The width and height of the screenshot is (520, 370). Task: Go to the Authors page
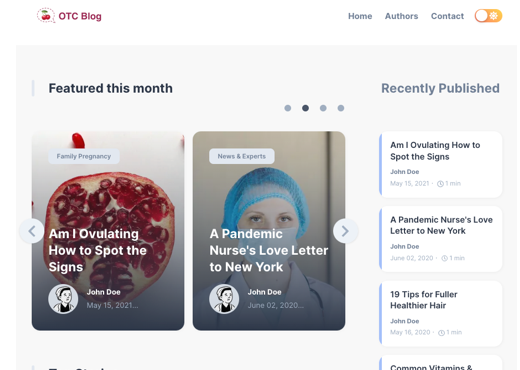(x=401, y=16)
